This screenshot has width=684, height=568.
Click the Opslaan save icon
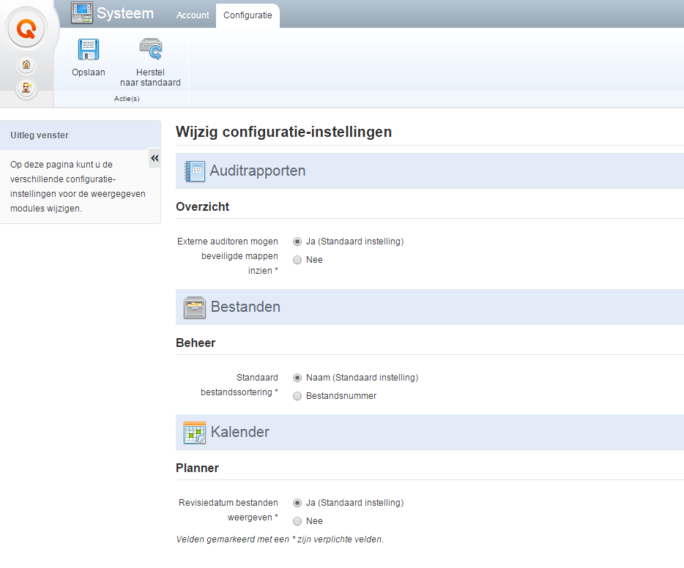88,50
